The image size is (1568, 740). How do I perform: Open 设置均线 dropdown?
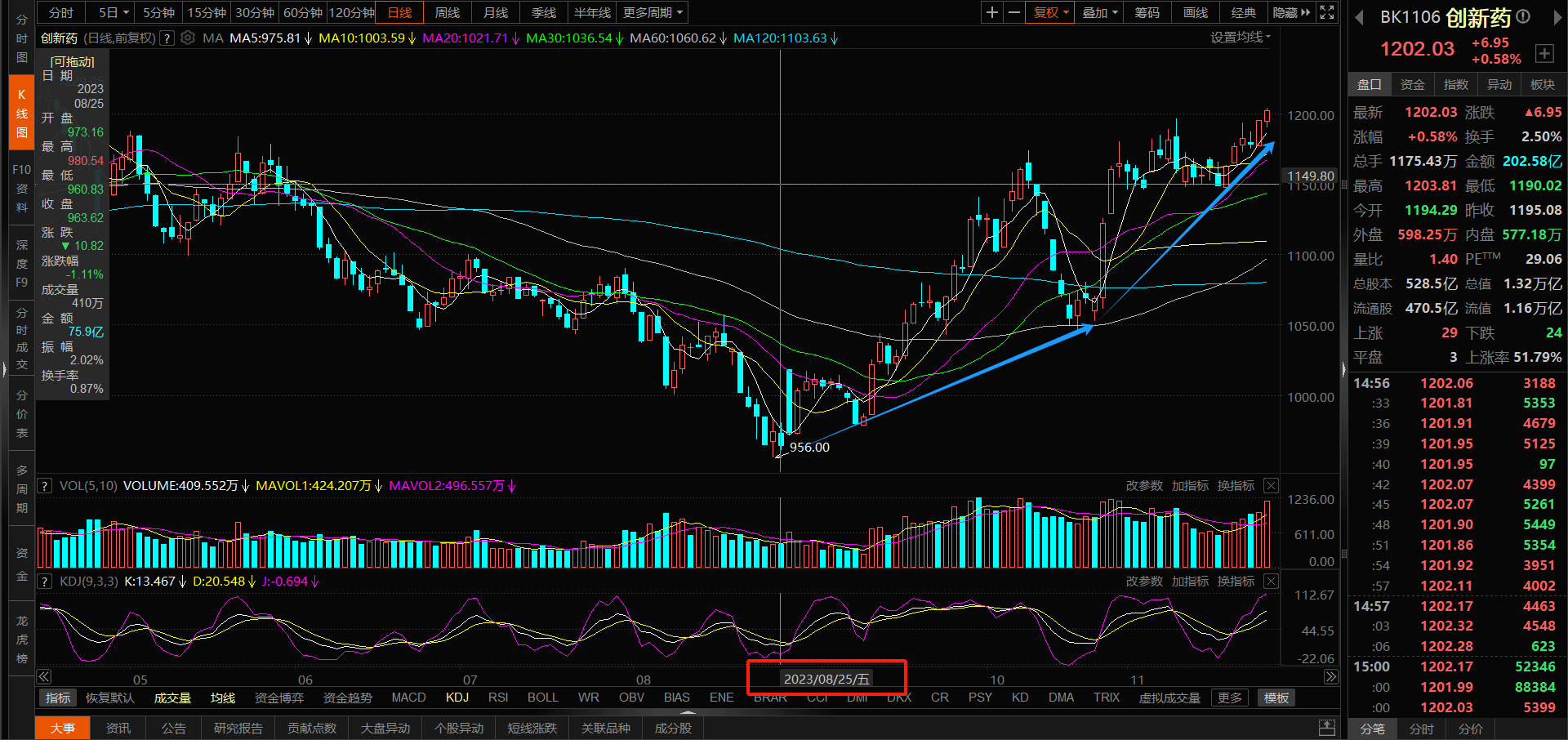click(1241, 38)
